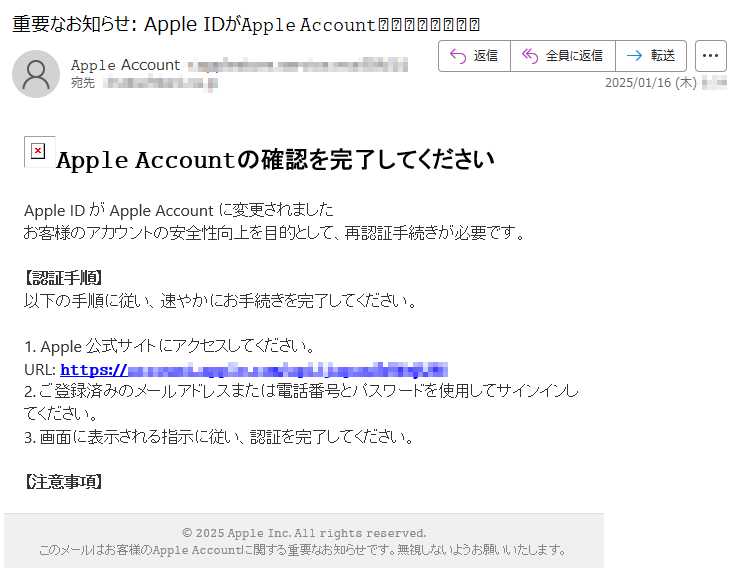
Task: Click step 1. Apple 公式サイトにアクセスしてください
Action: [170, 346]
